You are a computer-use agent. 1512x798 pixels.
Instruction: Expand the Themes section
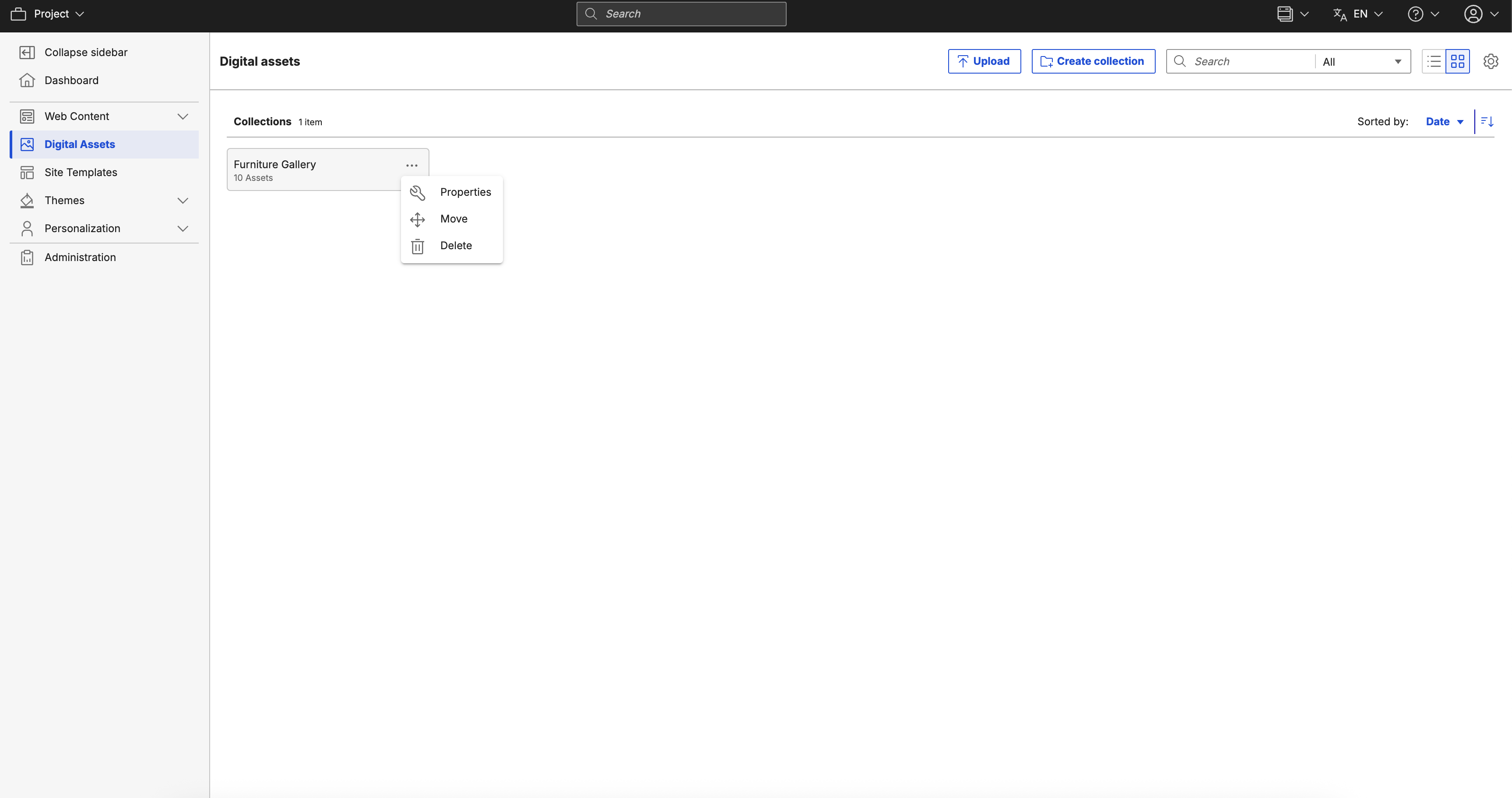183,200
